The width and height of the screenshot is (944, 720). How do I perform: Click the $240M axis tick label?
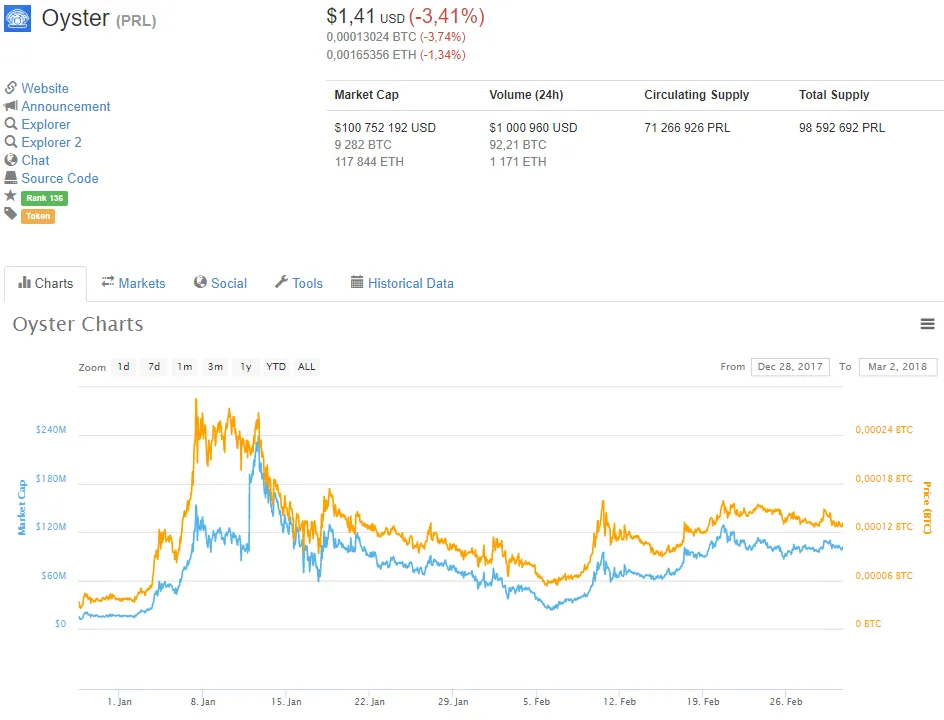pyautogui.click(x=51, y=430)
